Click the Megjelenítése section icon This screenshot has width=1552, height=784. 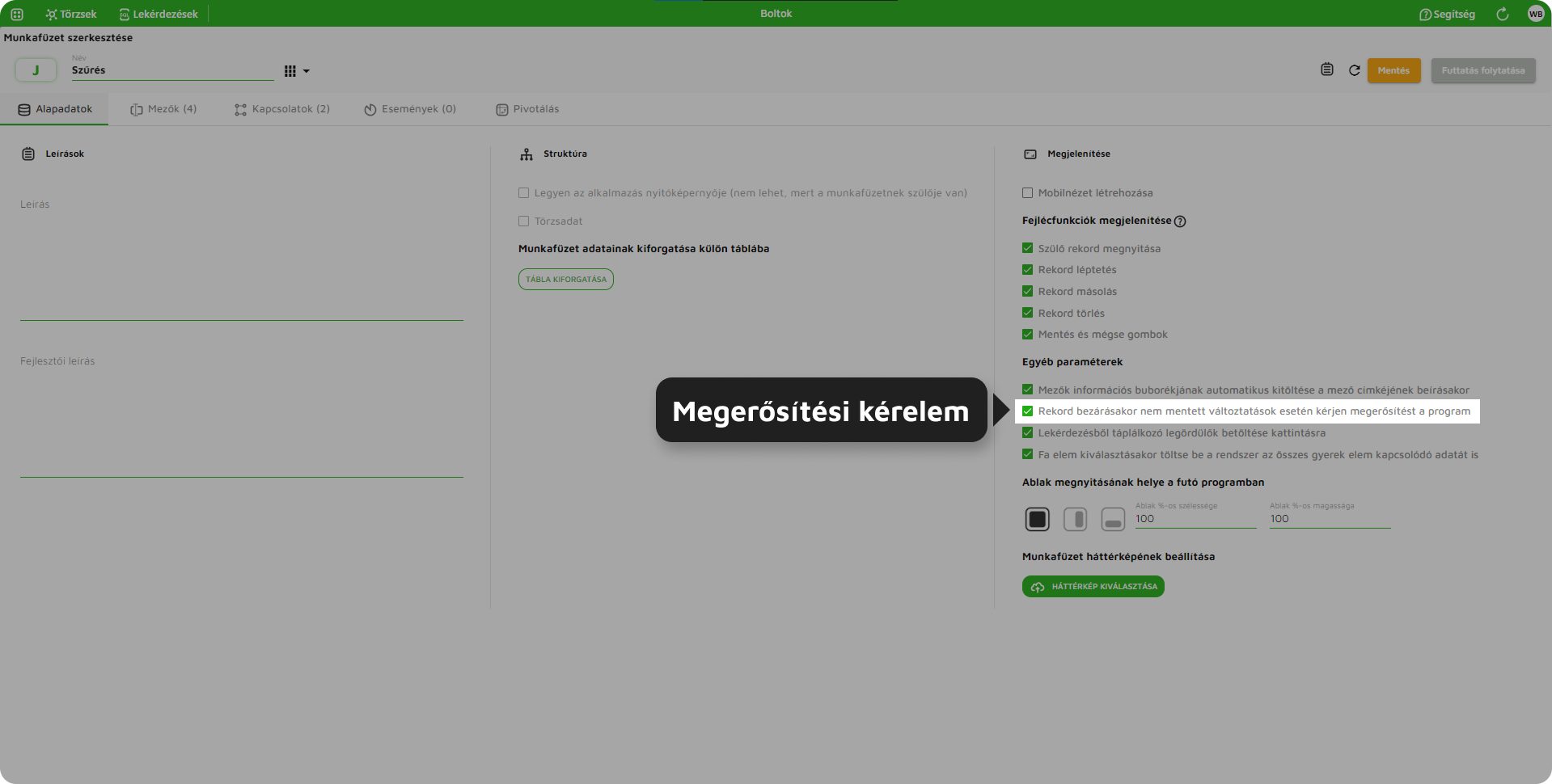pyautogui.click(x=1030, y=154)
